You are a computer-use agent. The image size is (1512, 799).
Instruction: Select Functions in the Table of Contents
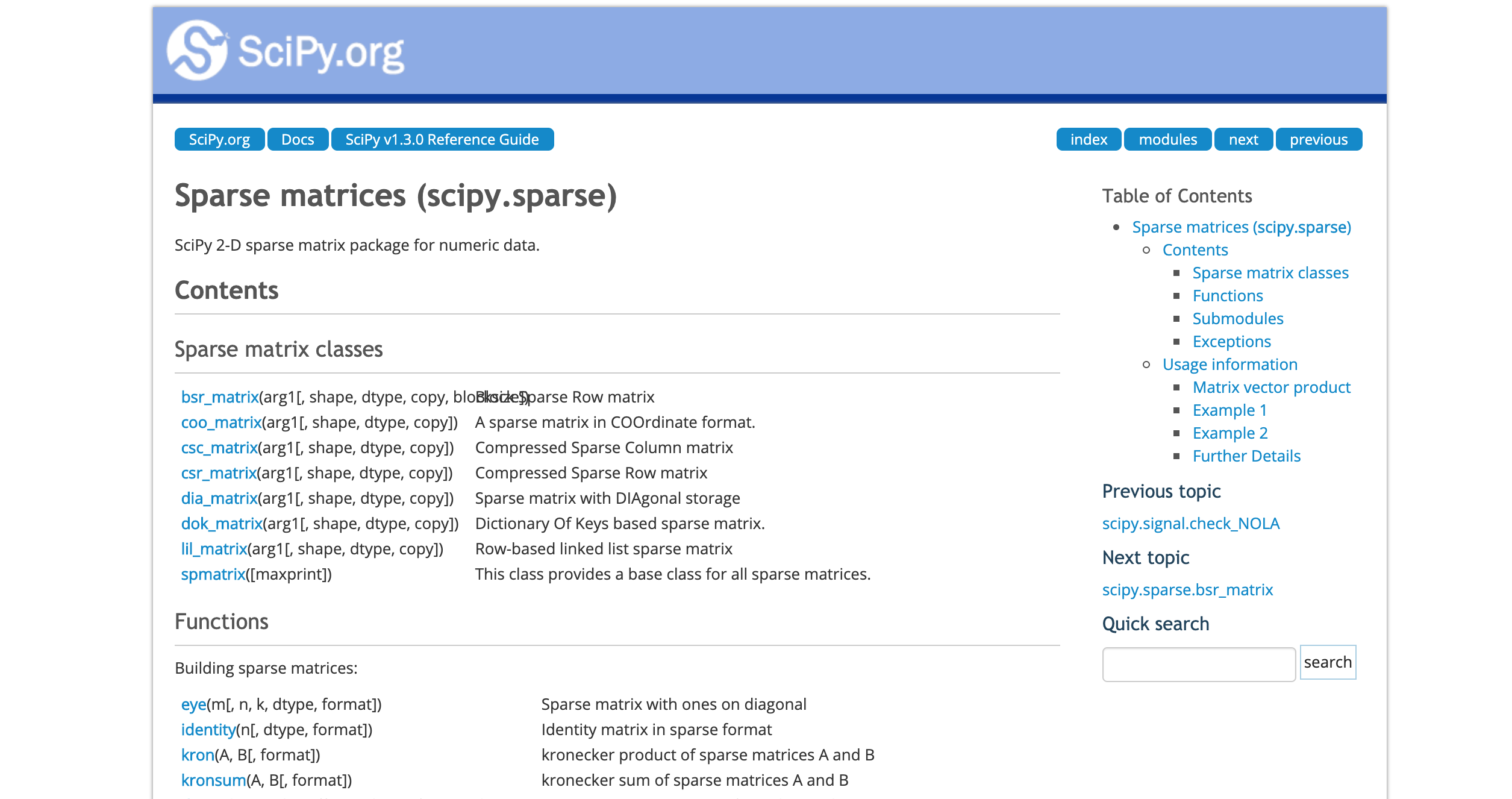[1228, 295]
